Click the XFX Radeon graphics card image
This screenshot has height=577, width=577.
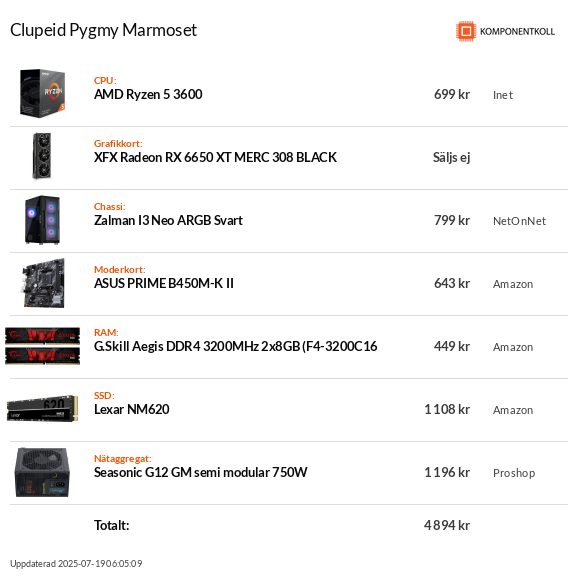click(x=42, y=156)
